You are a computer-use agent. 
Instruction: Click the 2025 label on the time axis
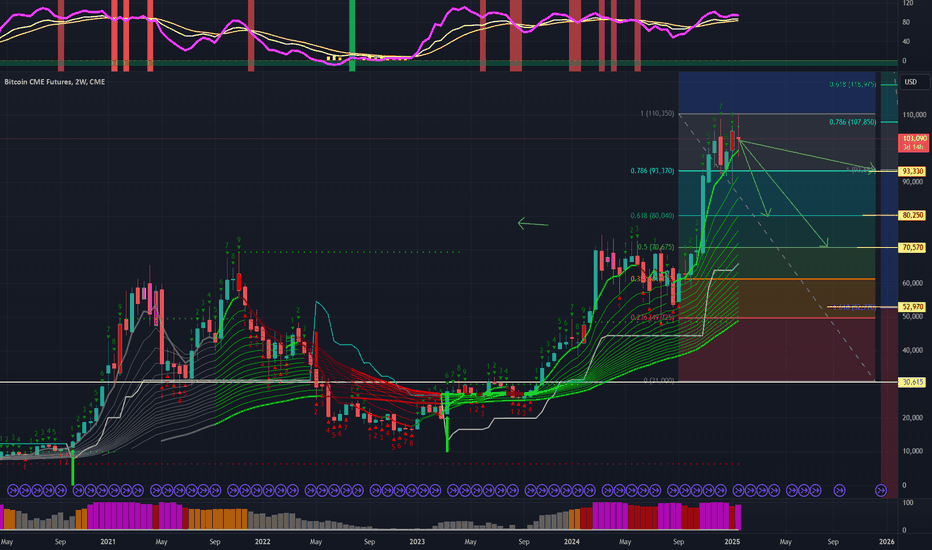(x=732, y=542)
